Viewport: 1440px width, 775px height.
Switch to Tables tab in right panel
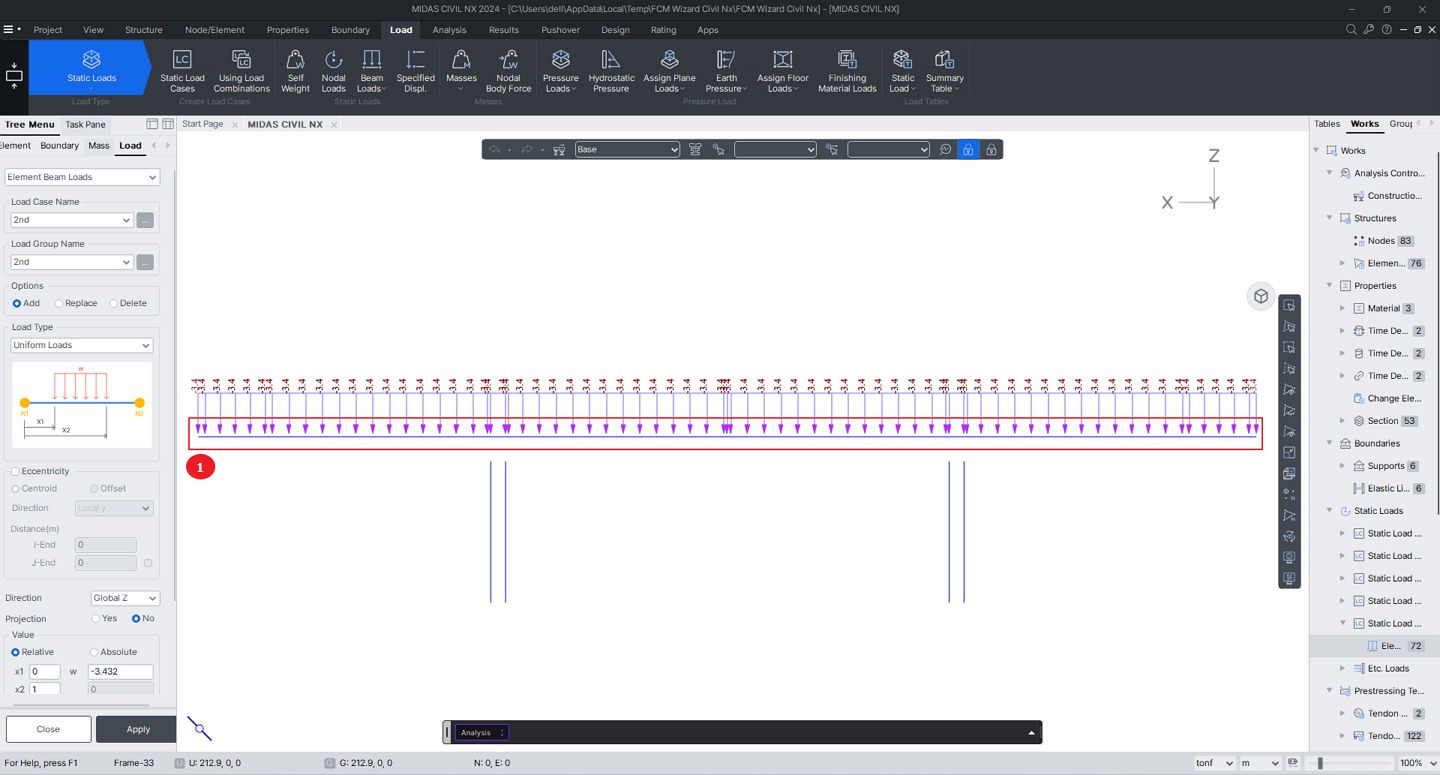tap(1327, 124)
